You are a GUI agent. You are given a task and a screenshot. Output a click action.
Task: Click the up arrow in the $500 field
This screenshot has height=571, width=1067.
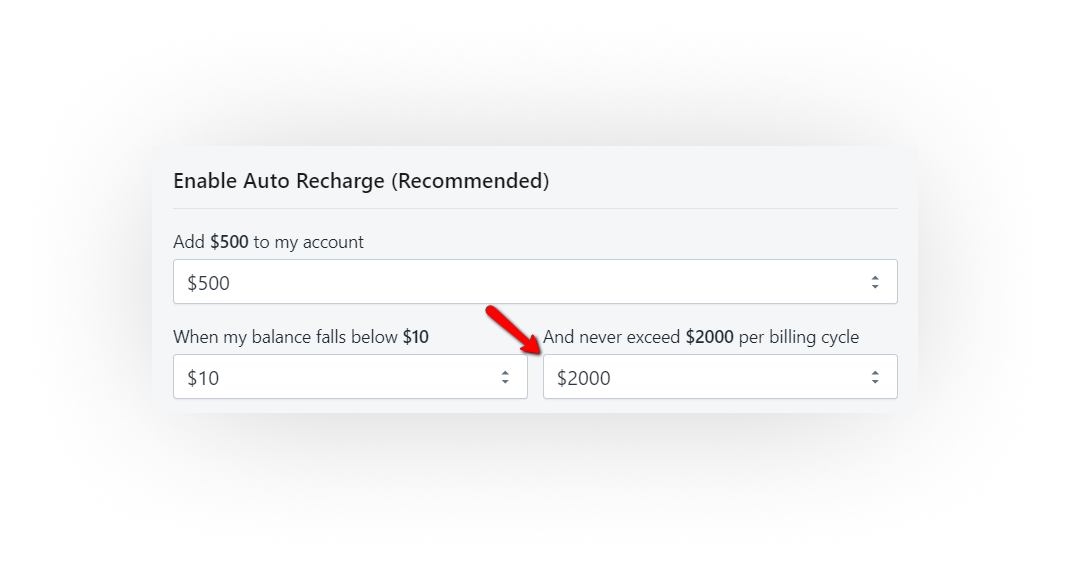point(875,278)
